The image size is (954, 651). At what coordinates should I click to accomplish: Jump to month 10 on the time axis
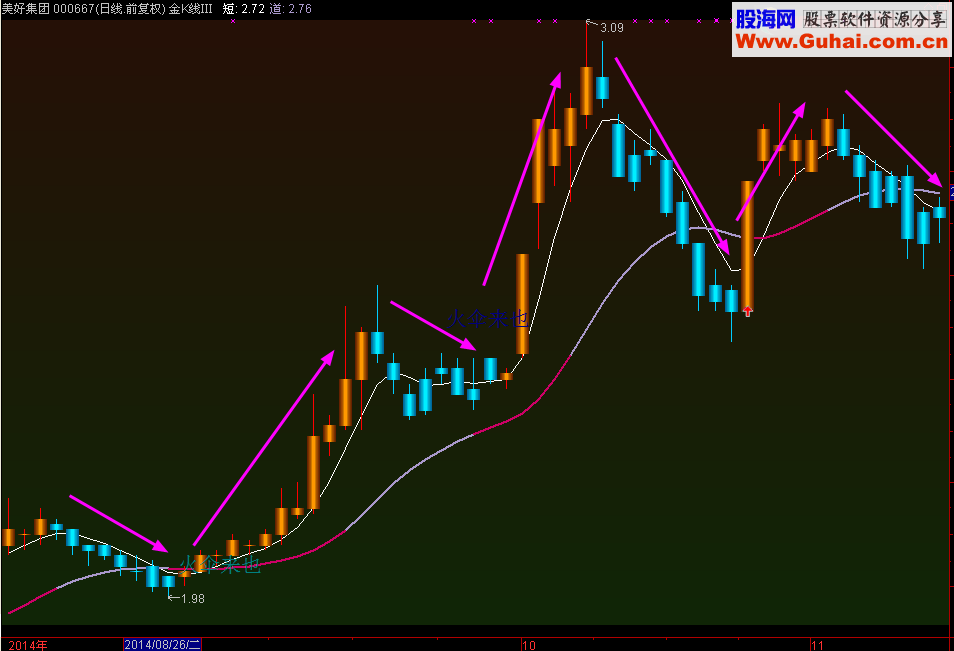coord(529,645)
